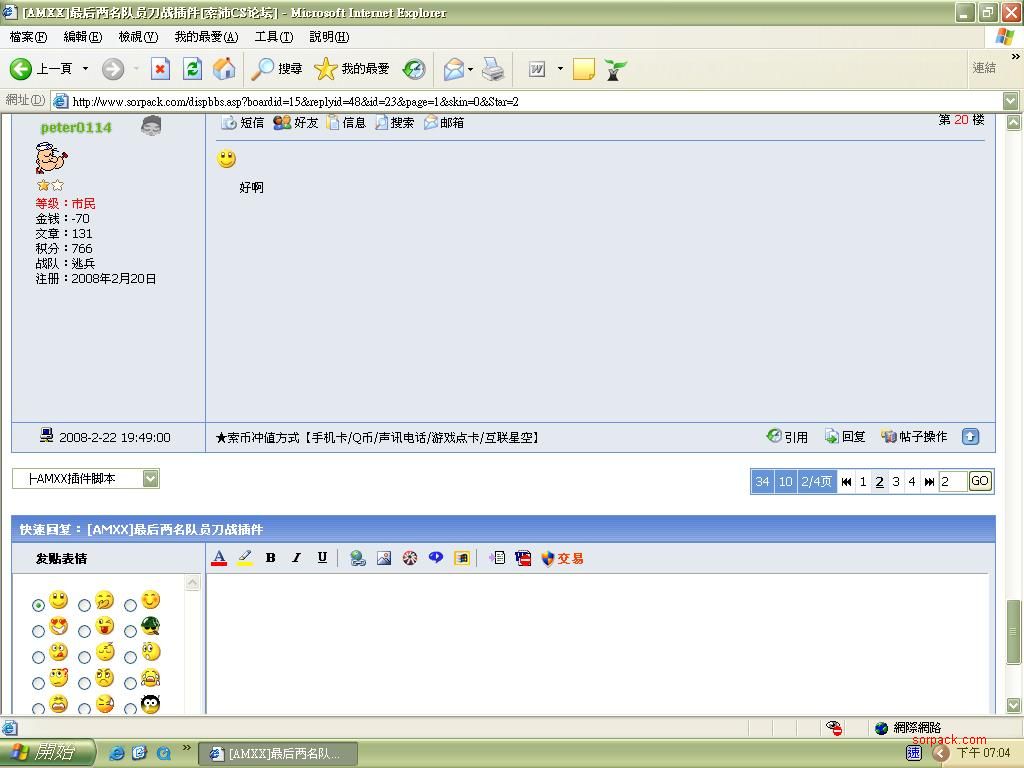Toggle italic formatting in reply editor
This screenshot has height=768, width=1024.
(296, 558)
